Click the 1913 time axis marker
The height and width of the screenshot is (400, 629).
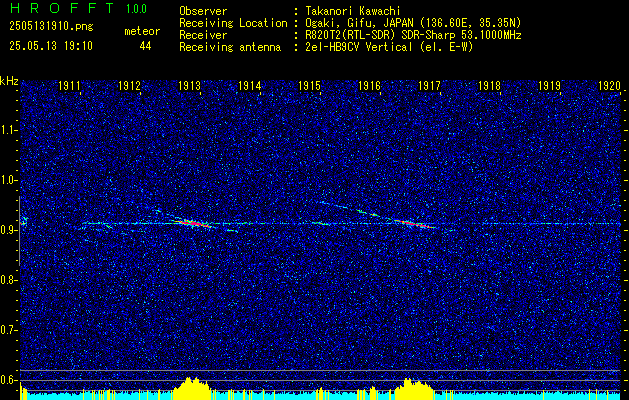tap(190, 86)
